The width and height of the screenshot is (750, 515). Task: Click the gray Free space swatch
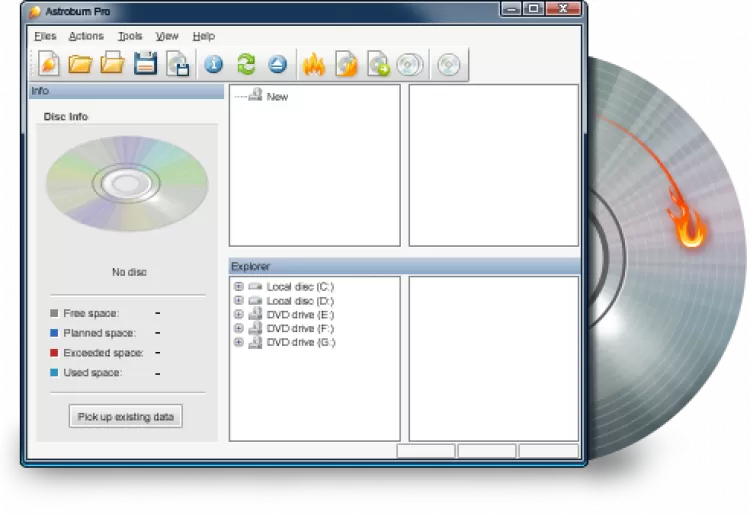[x=54, y=313]
